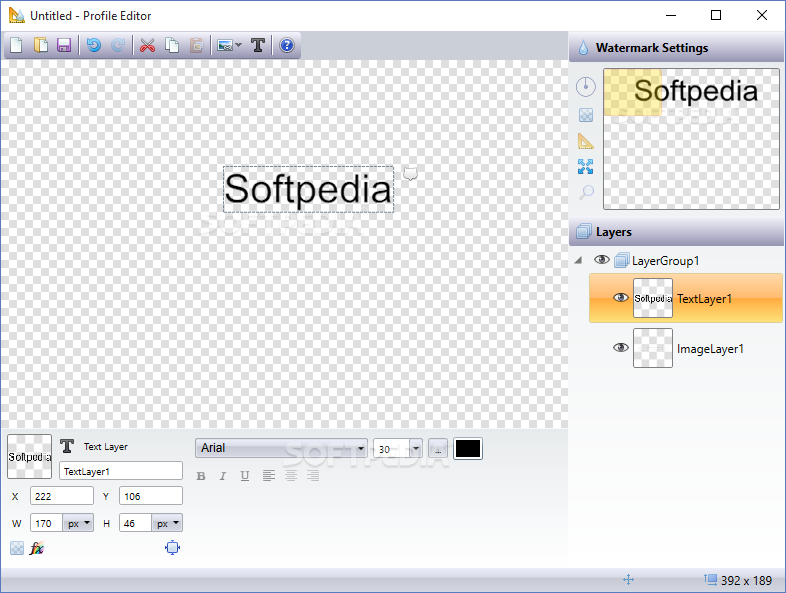Click the TextLayer1 name field
Image resolution: width=786 pixels, height=593 pixels.
[x=121, y=471]
